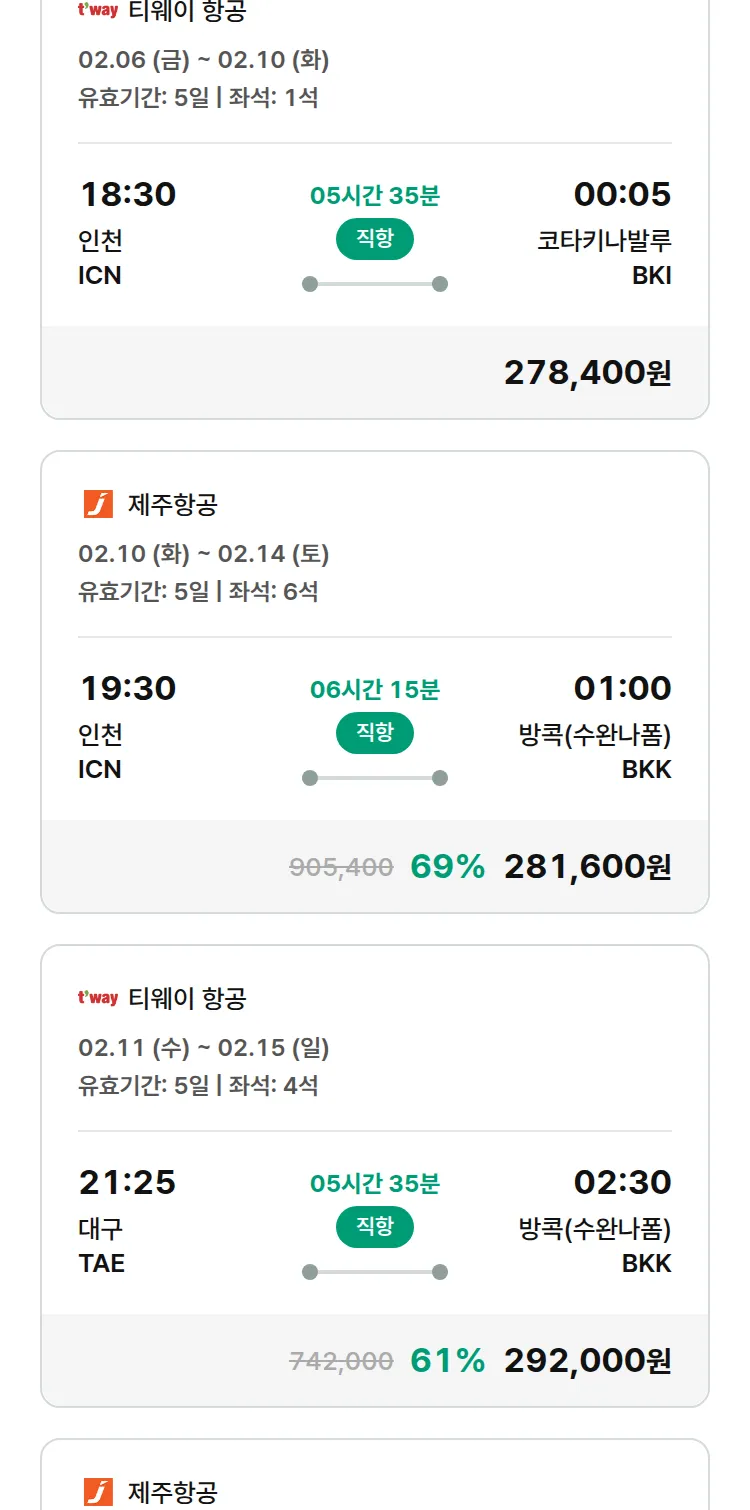Select the 281,600원 discounted fare
750x1510 pixels.
pos(587,866)
